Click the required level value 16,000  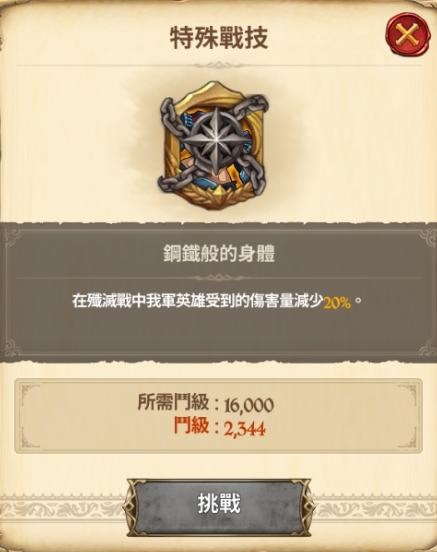coord(249,405)
